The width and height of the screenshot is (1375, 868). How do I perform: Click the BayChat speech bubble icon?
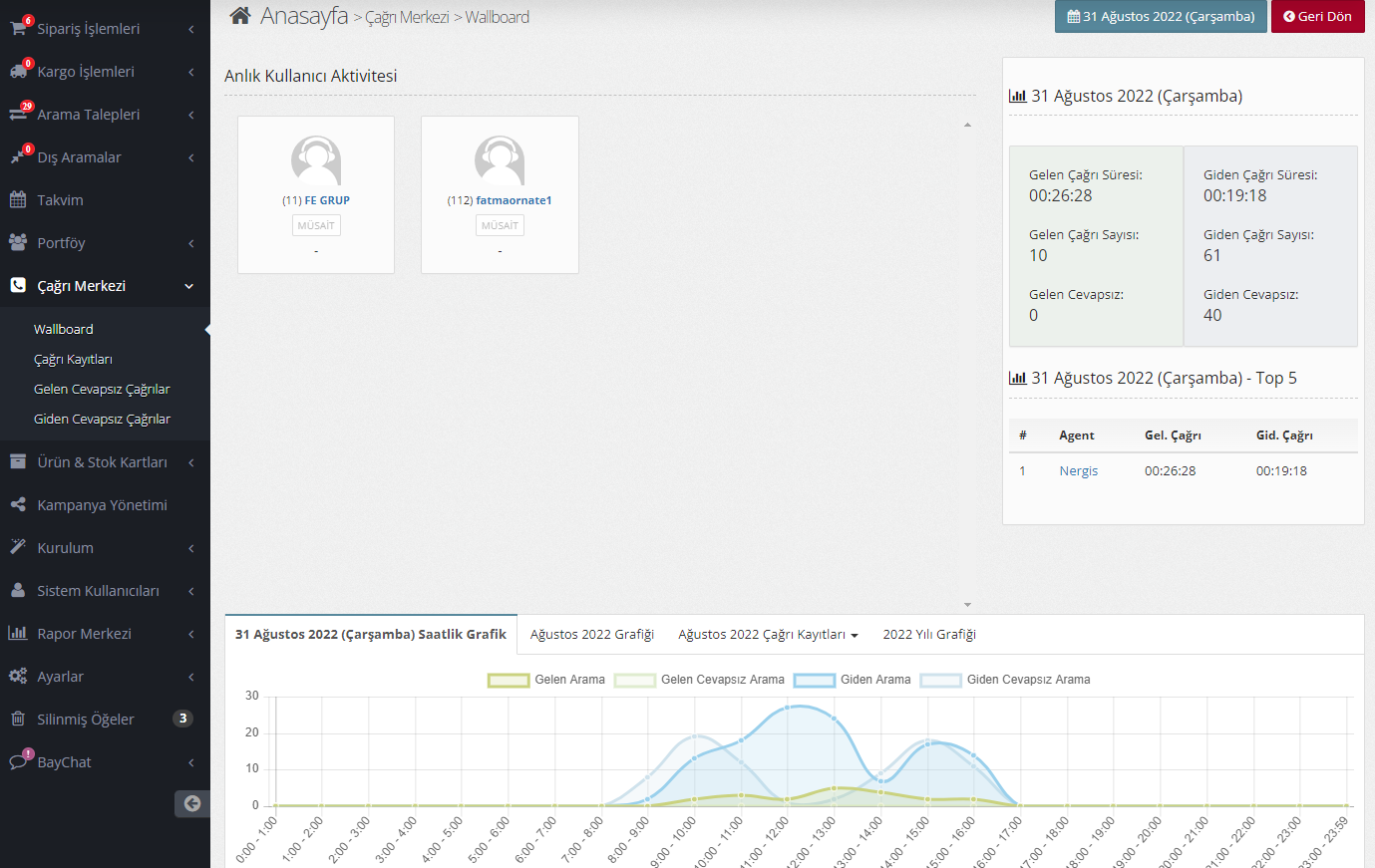(18, 762)
